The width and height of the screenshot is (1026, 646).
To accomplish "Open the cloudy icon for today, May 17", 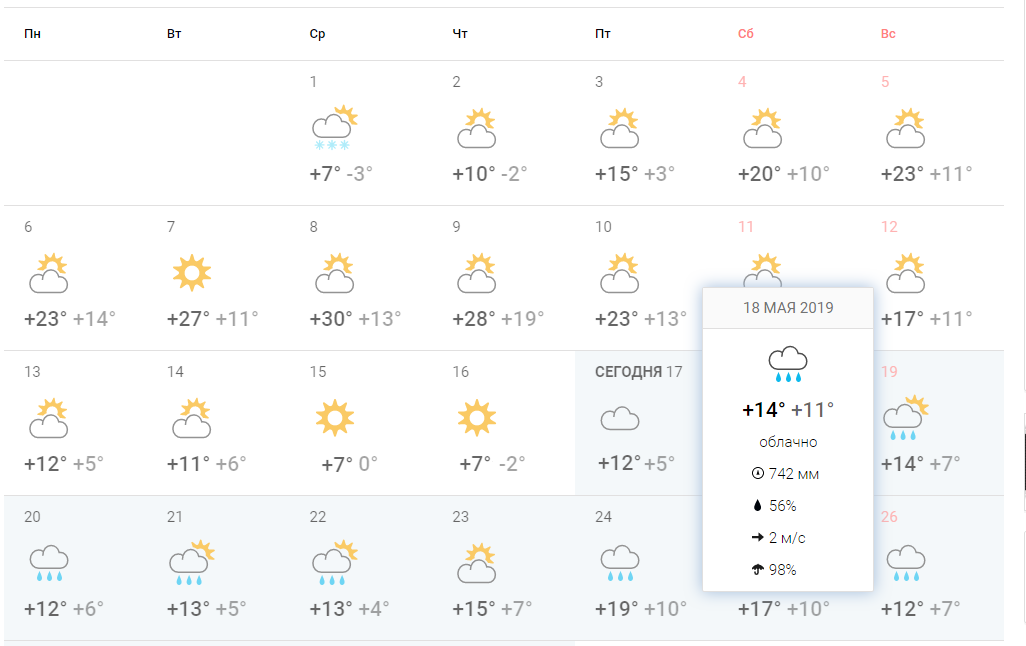I will point(620,419).
